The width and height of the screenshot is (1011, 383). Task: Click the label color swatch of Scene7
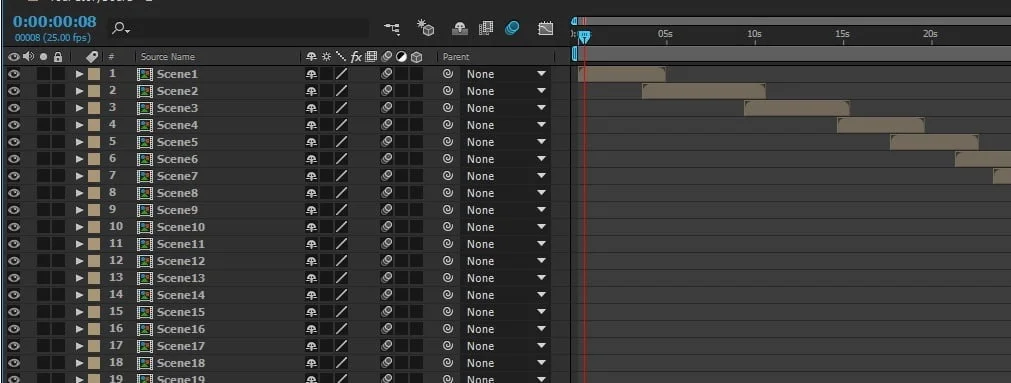(x=93, y=176)
